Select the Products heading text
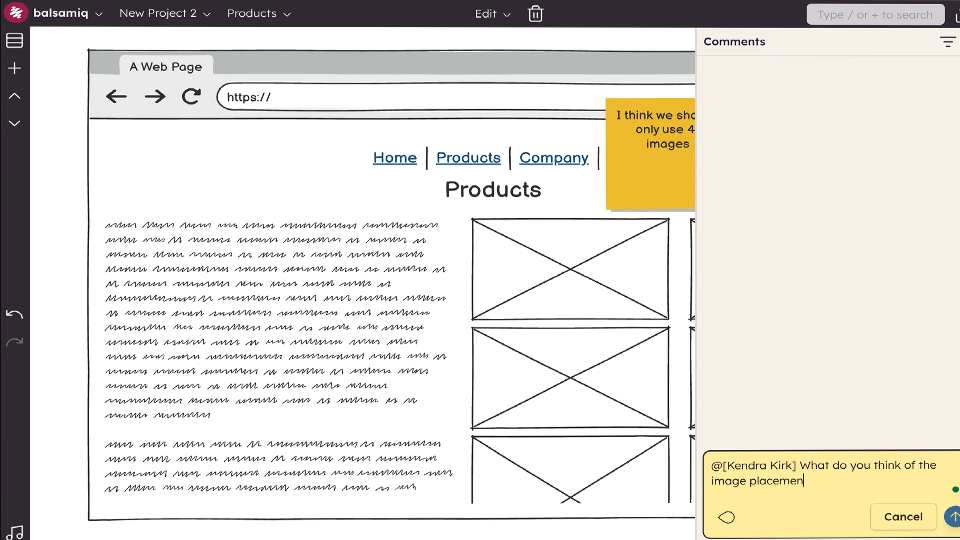 [x=493, y=189]
